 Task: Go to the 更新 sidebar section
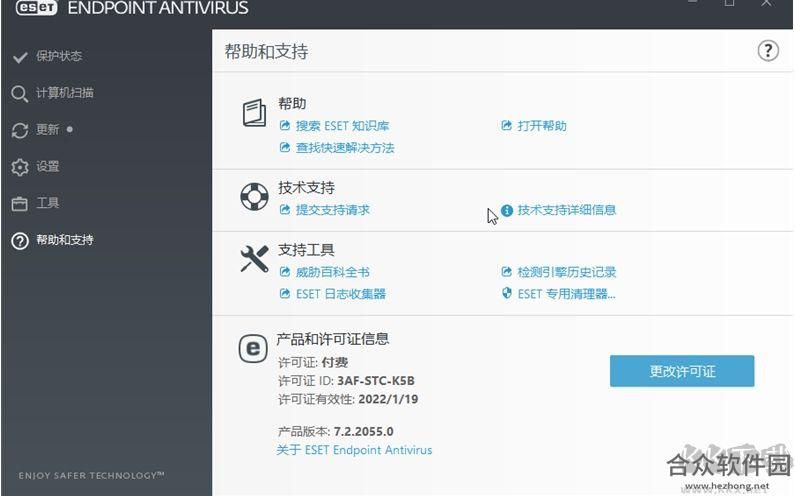[x=47, y=130]
